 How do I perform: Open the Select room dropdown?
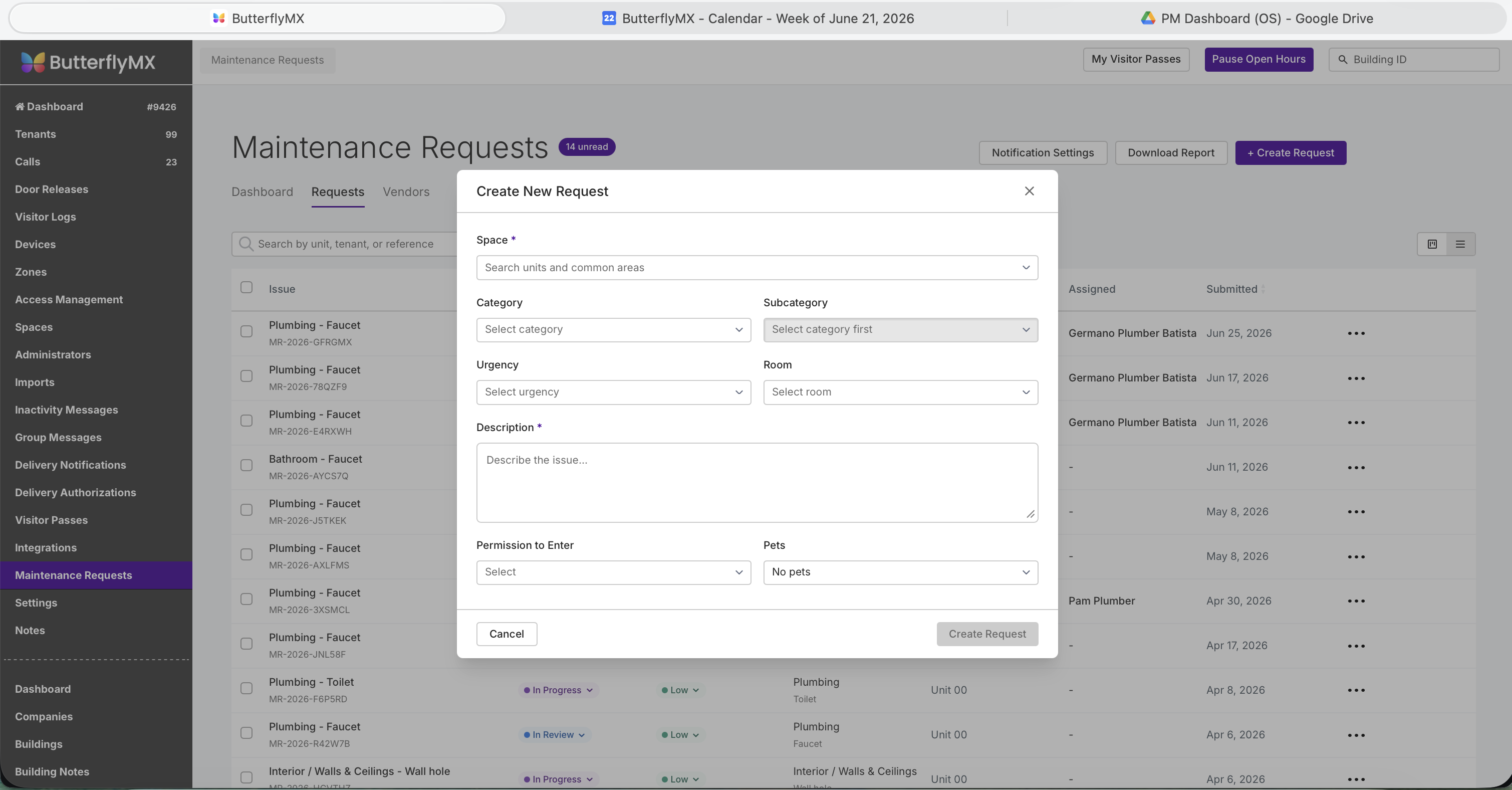pos(900,392)
